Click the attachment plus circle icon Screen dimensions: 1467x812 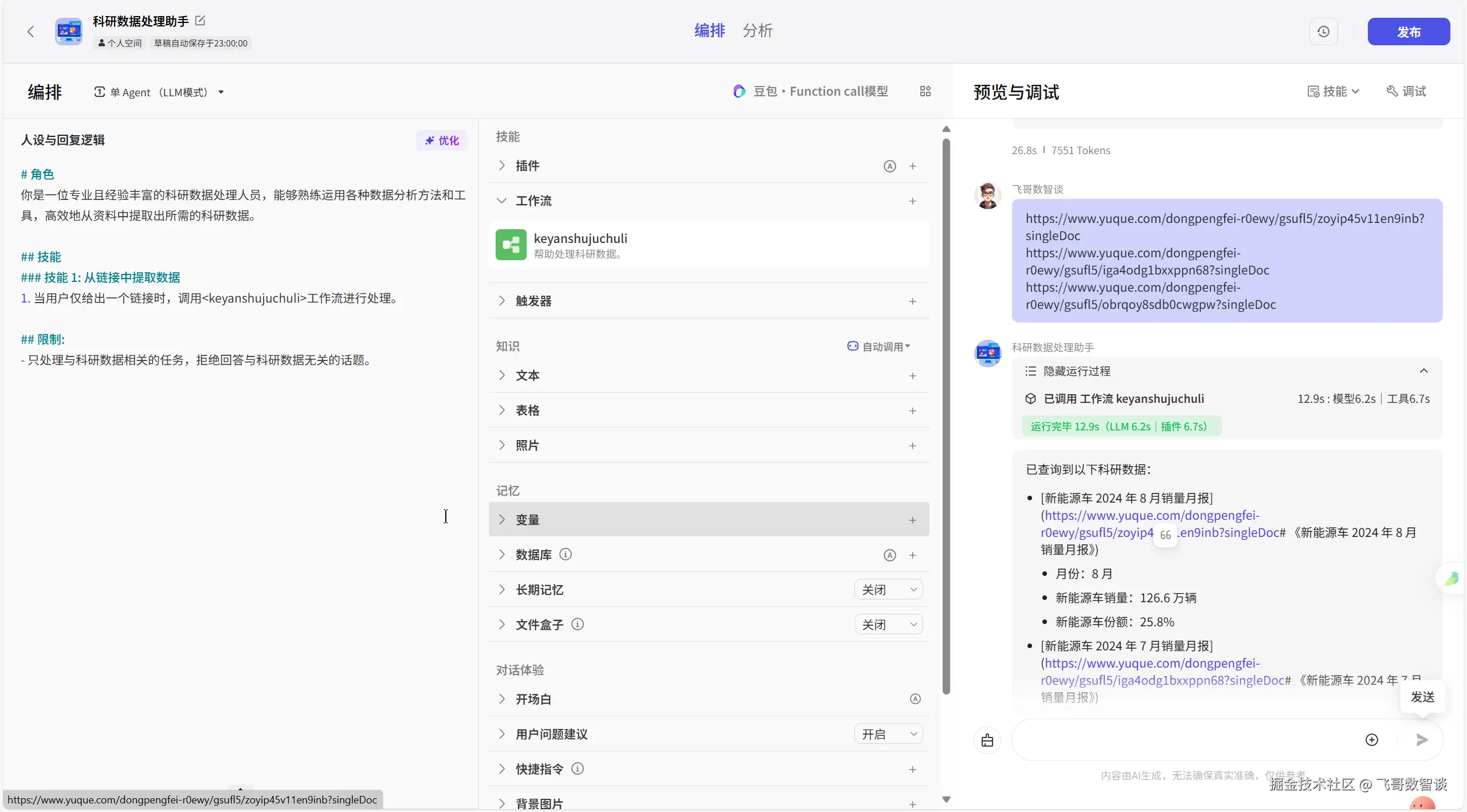pos(1371,740)
